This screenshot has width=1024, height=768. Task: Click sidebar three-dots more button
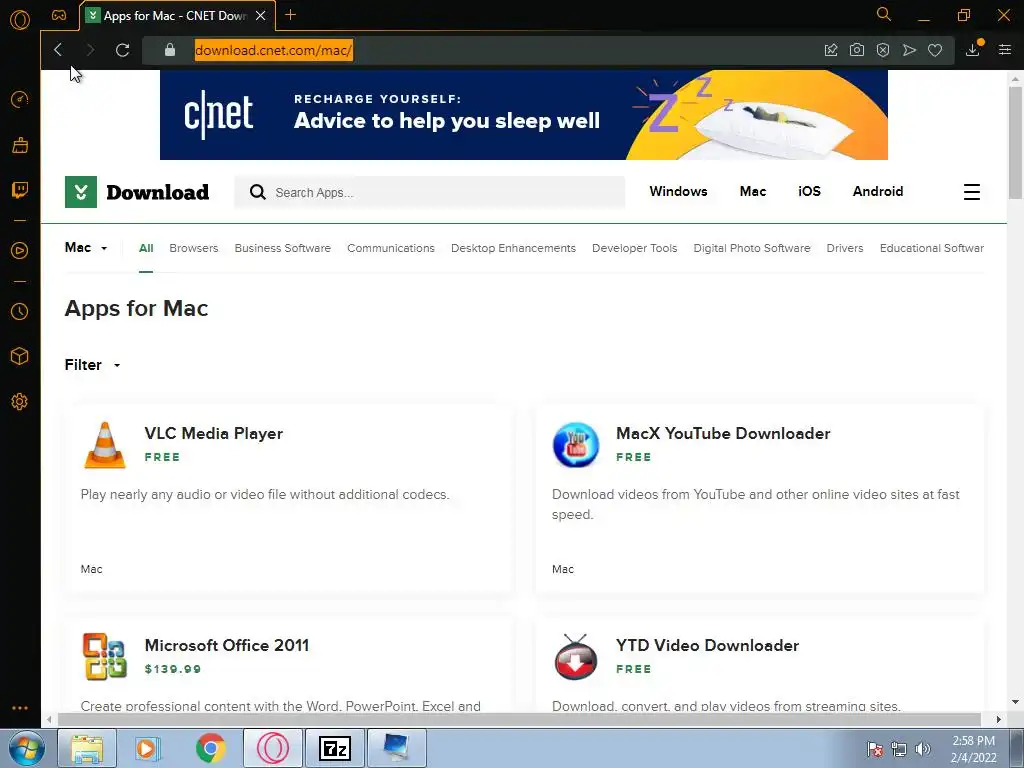pos(20,708)
